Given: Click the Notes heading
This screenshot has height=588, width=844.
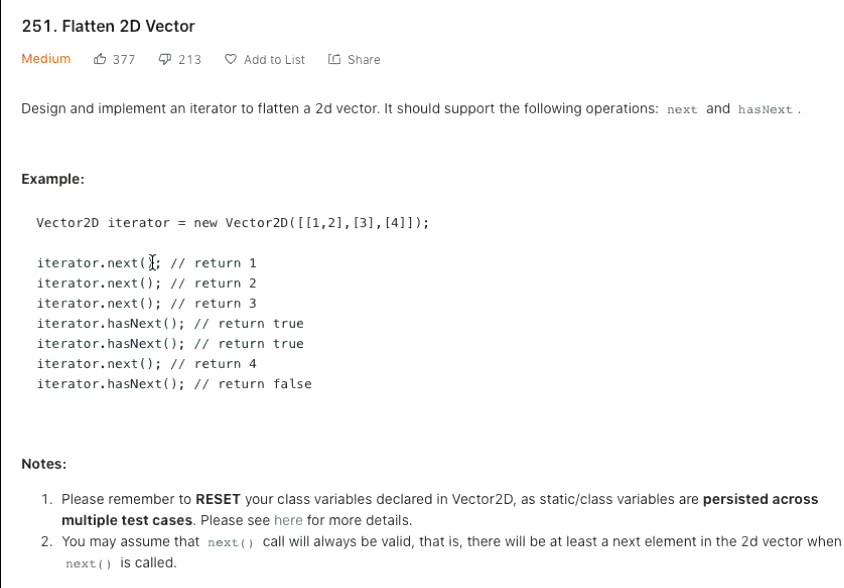Looking at the screenshot, I should click(x=44, y=464).
